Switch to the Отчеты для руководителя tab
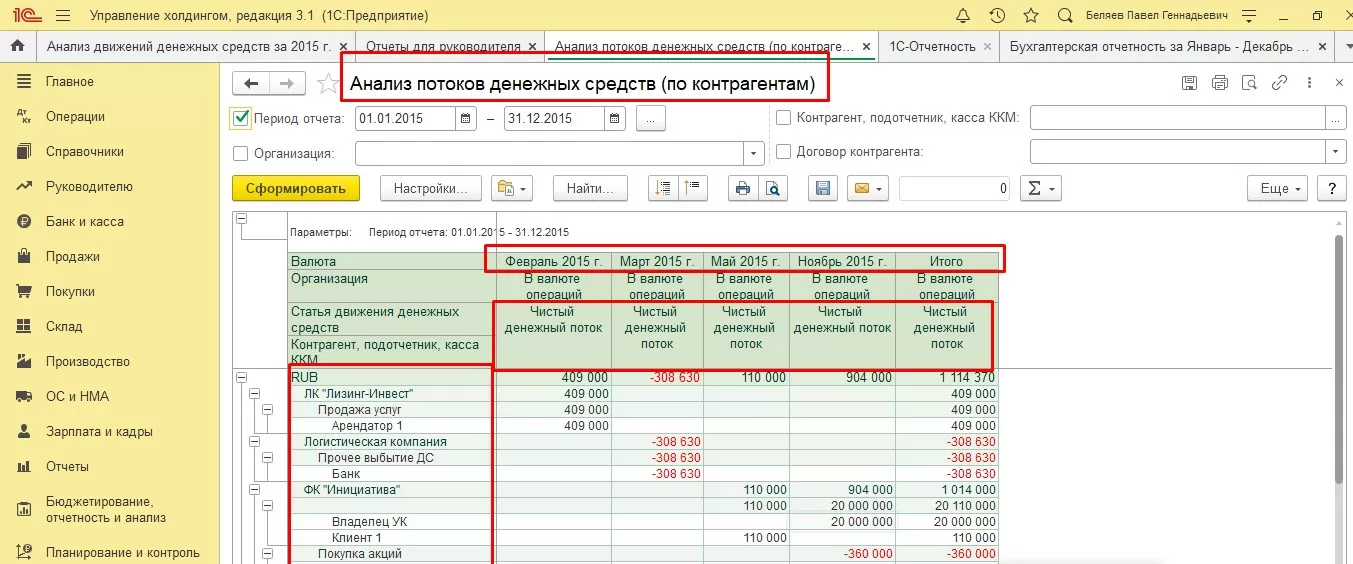The image size is (1353, 564). coord(442,46)
